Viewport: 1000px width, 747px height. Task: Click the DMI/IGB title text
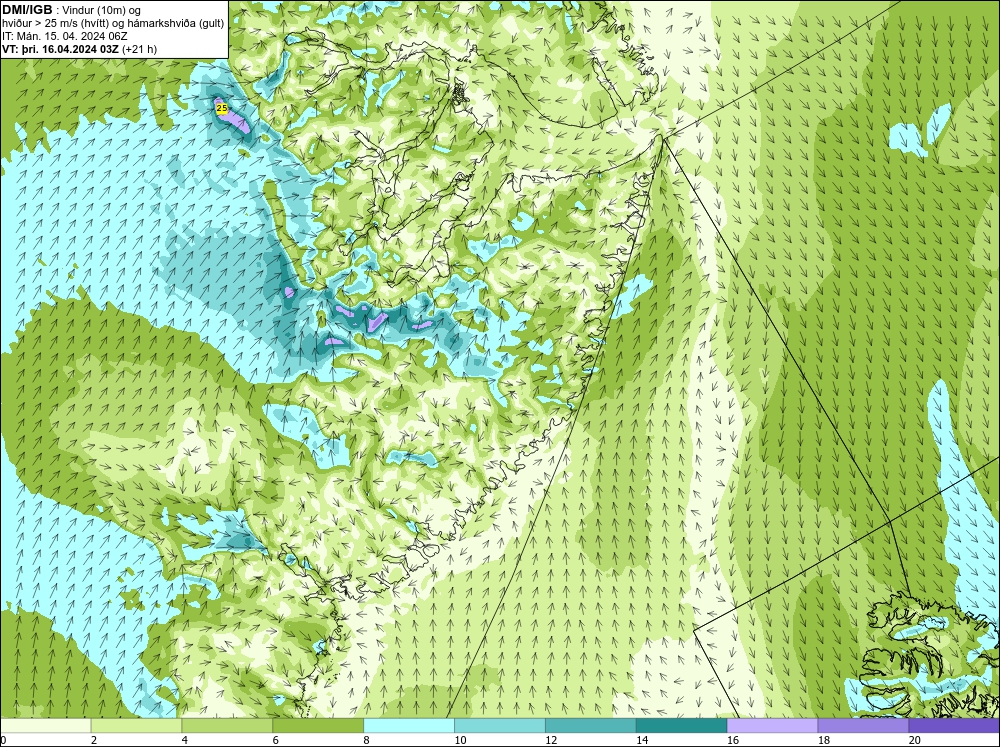coord(27,10)
